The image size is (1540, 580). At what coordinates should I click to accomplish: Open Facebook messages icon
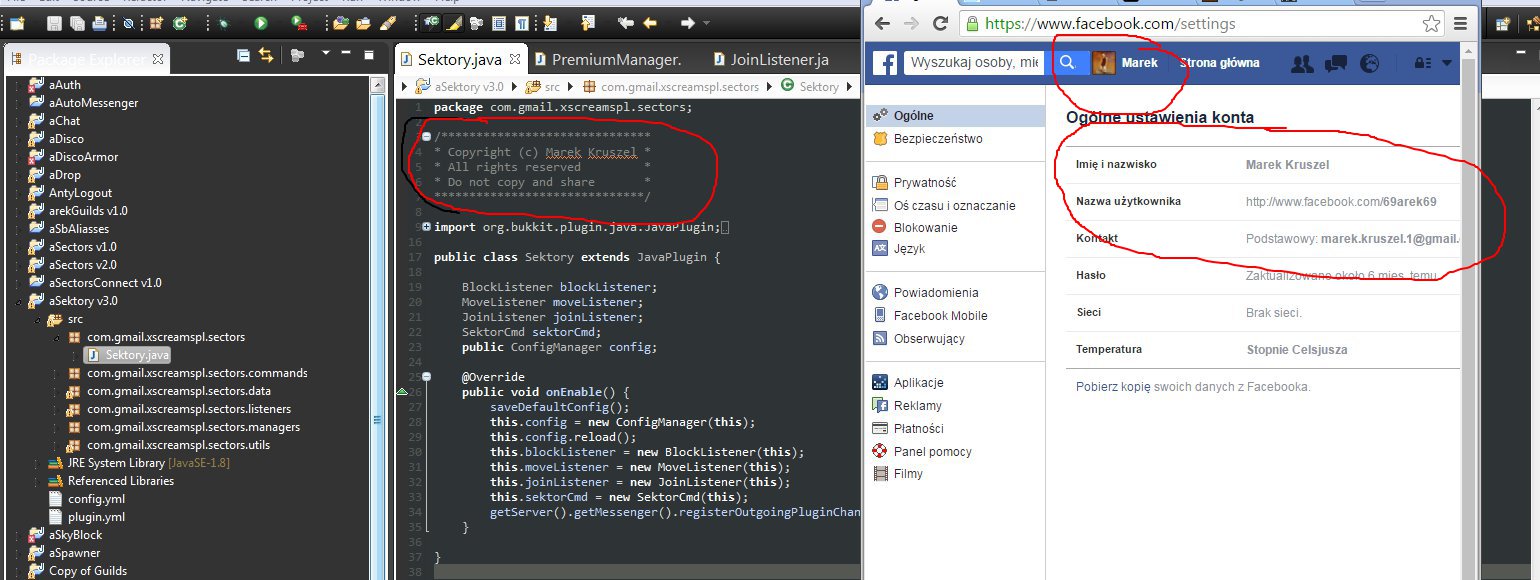pyautogui.click(x=1335, y=63)
